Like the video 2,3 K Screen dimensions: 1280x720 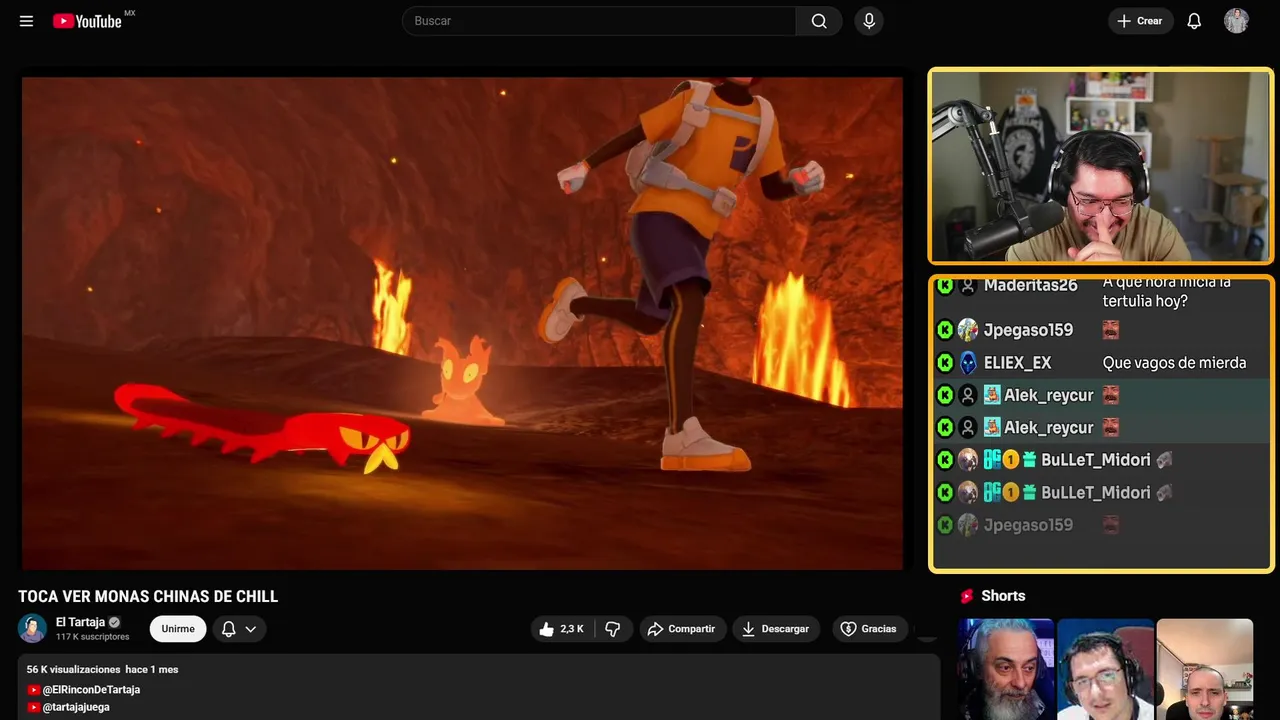click(561, 629)
